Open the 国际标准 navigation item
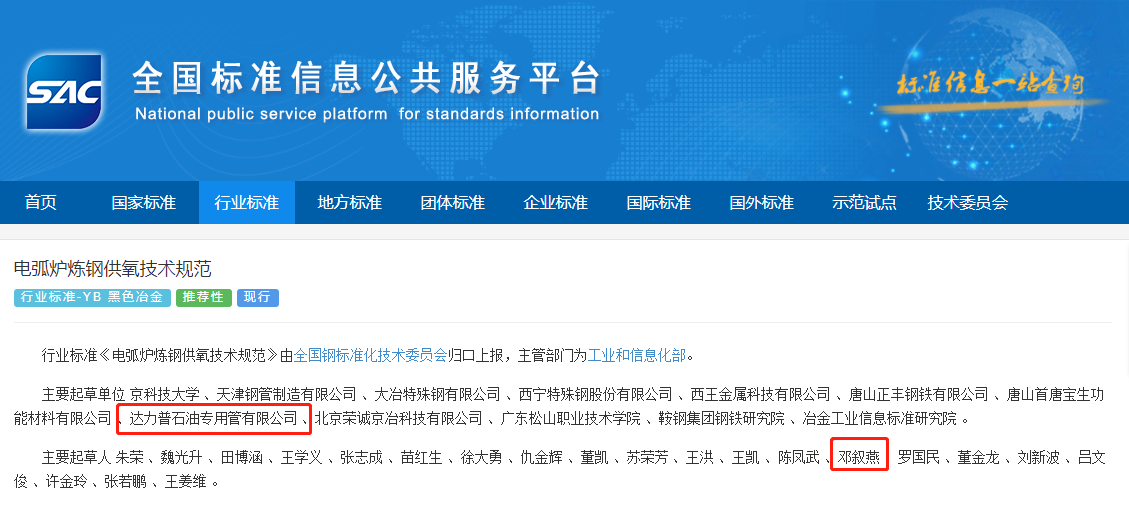The height and width of the screenshot is (517, 1129). tap(658, 203)
